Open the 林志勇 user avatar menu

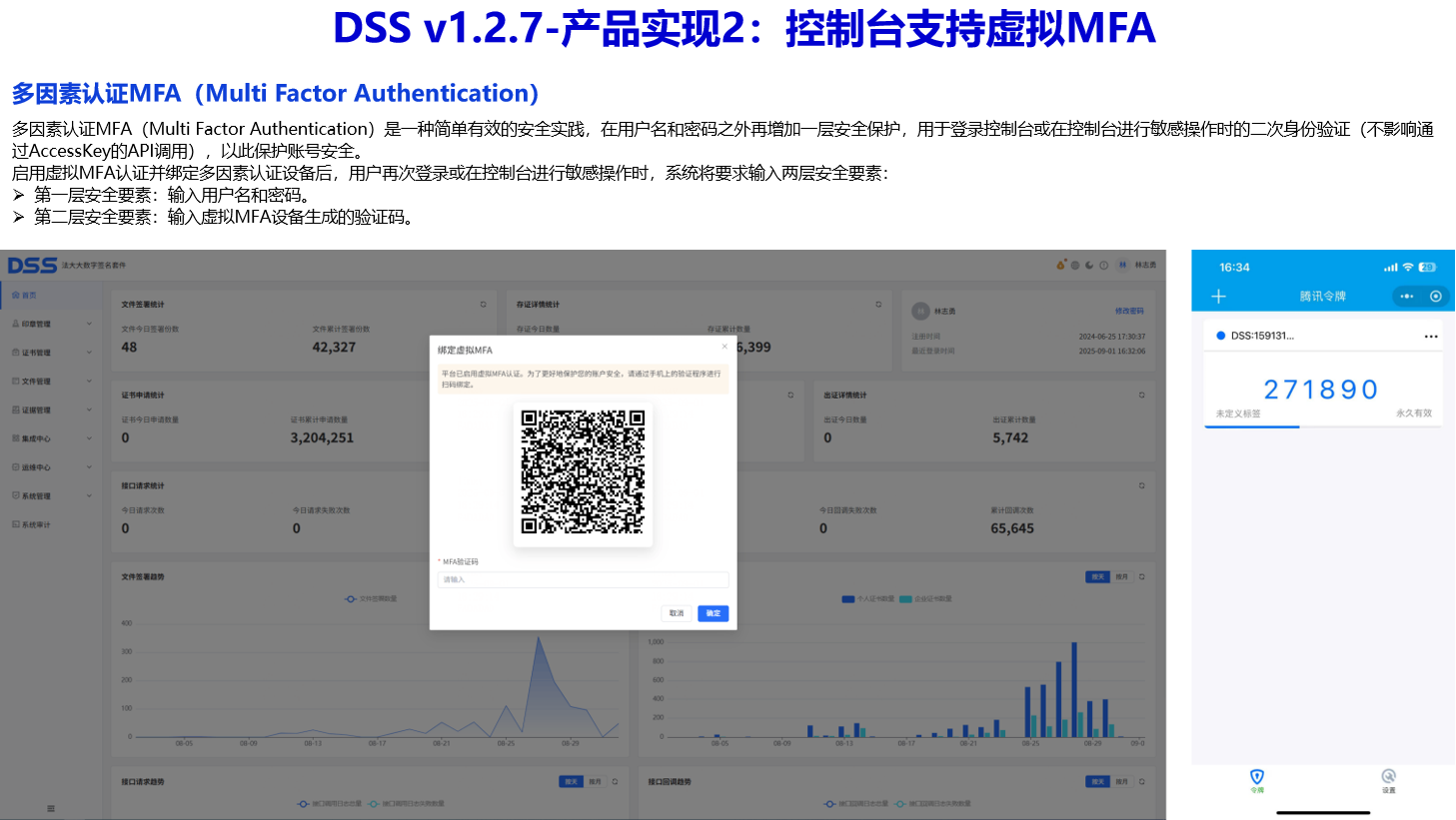coord(1123,265)
